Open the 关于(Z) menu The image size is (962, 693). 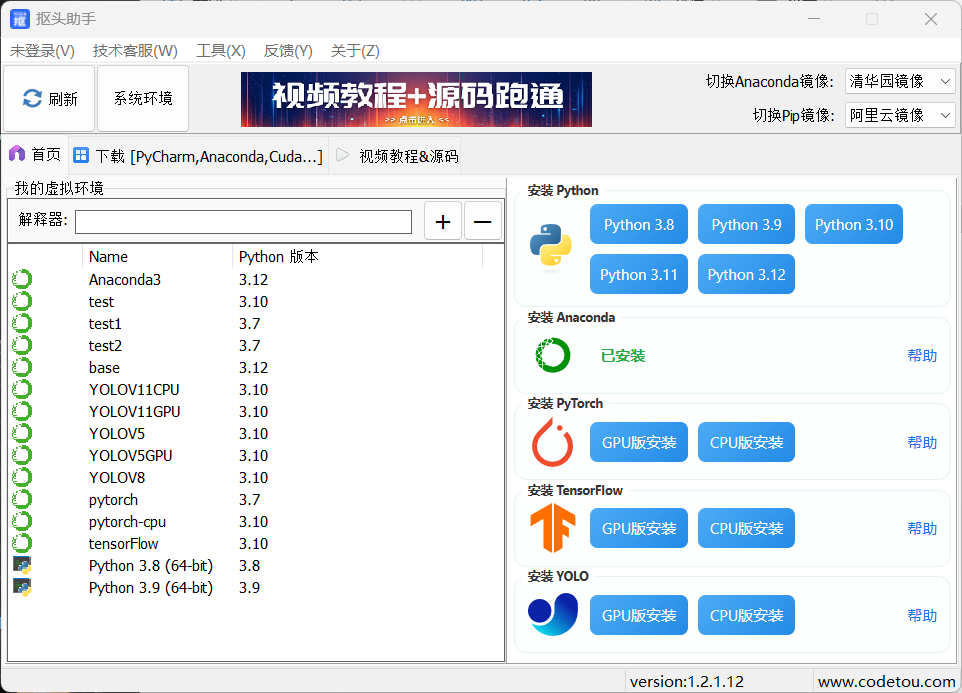coord(355,51)
